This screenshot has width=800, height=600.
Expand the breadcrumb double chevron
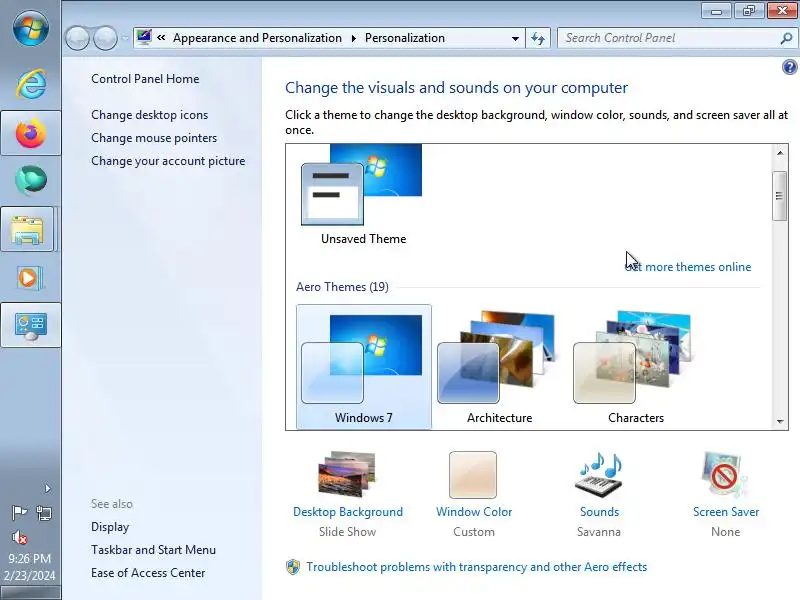pos(161,38)
